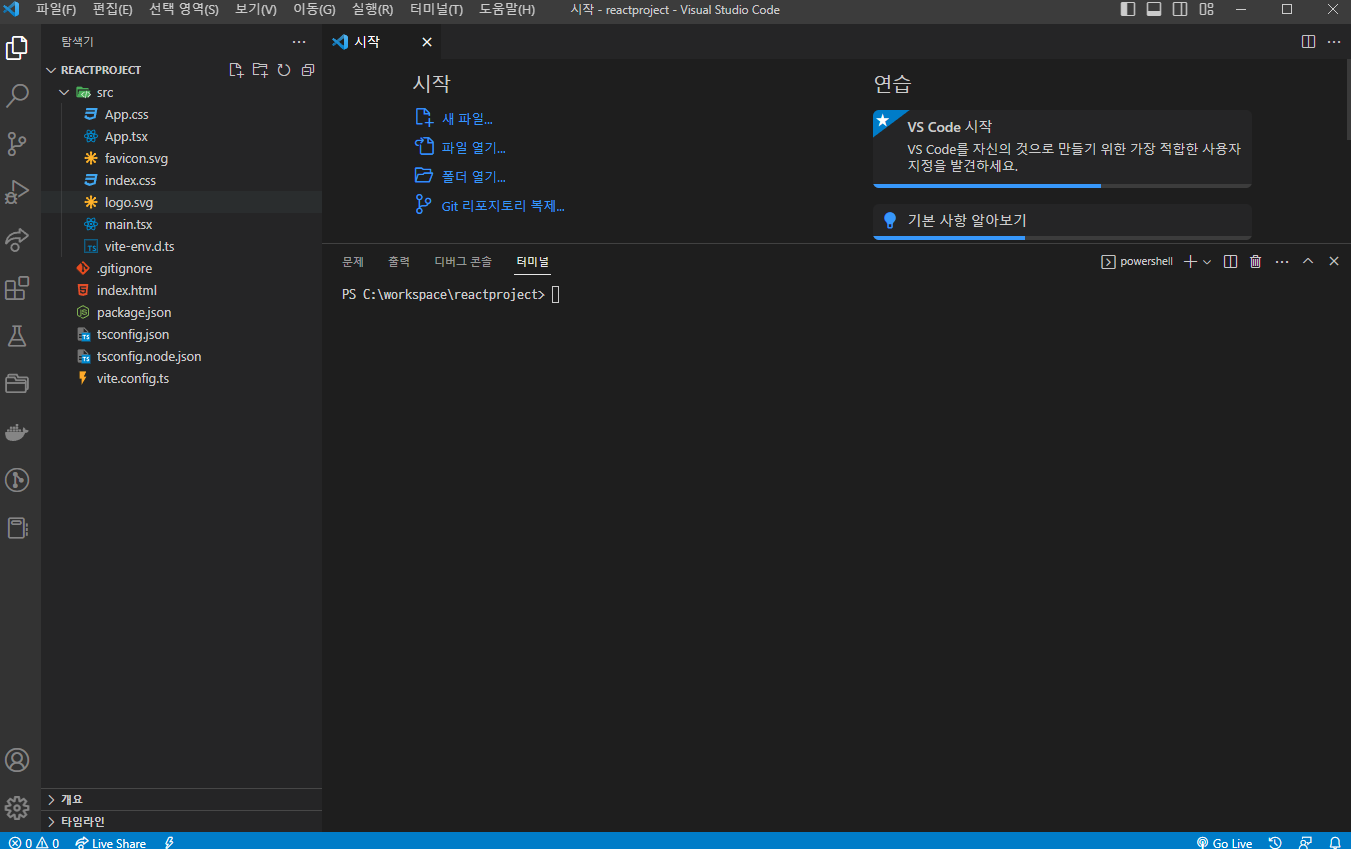Split the terminal panel

point(1231,261)
